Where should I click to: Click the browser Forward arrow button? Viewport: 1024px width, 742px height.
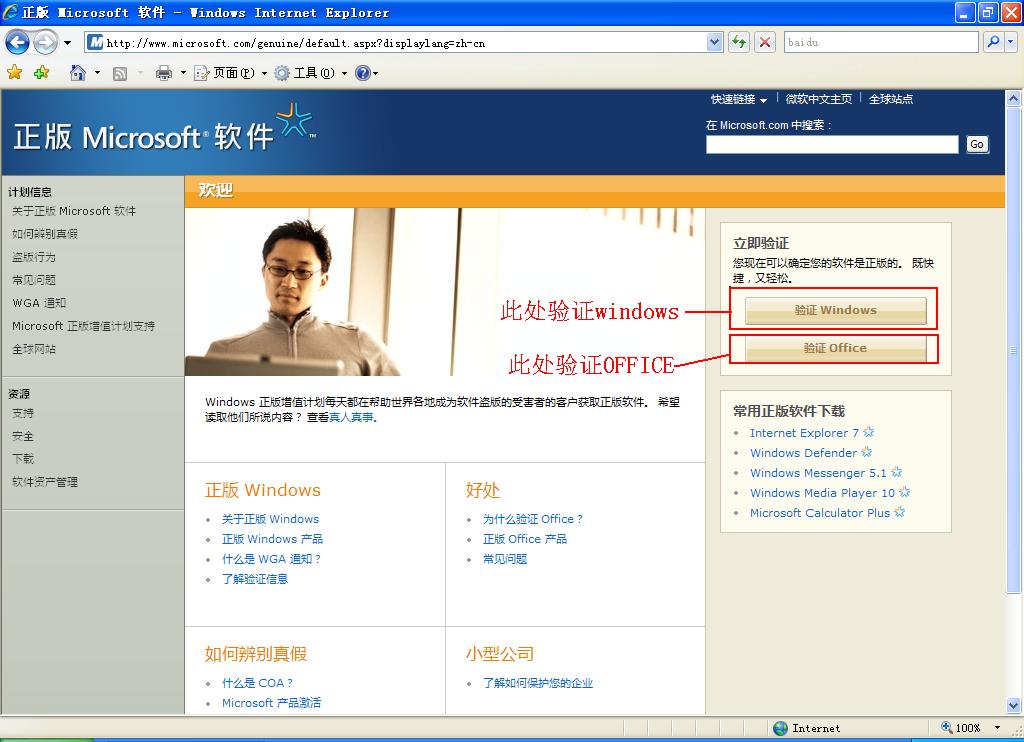click(x=45, y=43)
